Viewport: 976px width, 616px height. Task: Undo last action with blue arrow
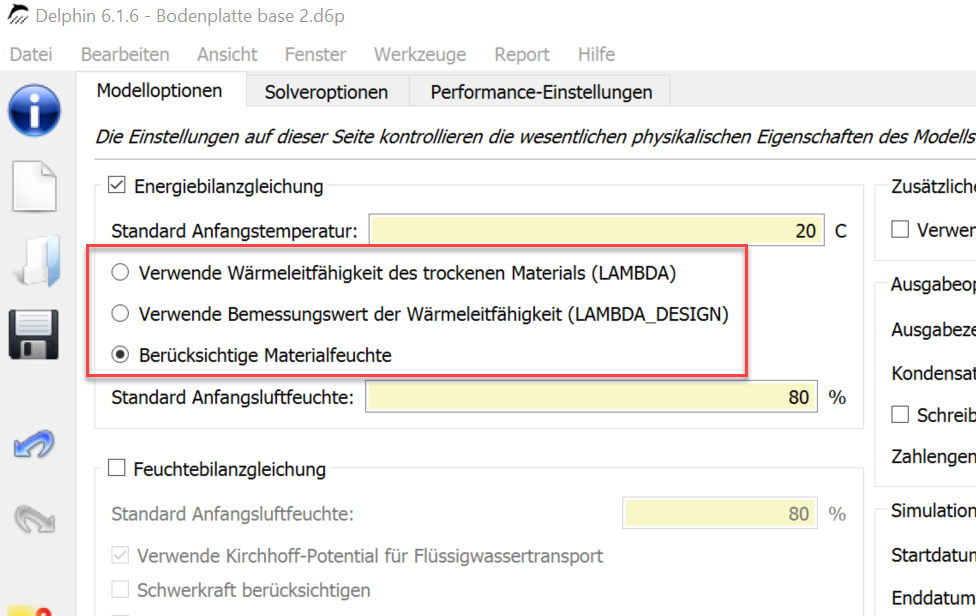(x=34, y=444)
